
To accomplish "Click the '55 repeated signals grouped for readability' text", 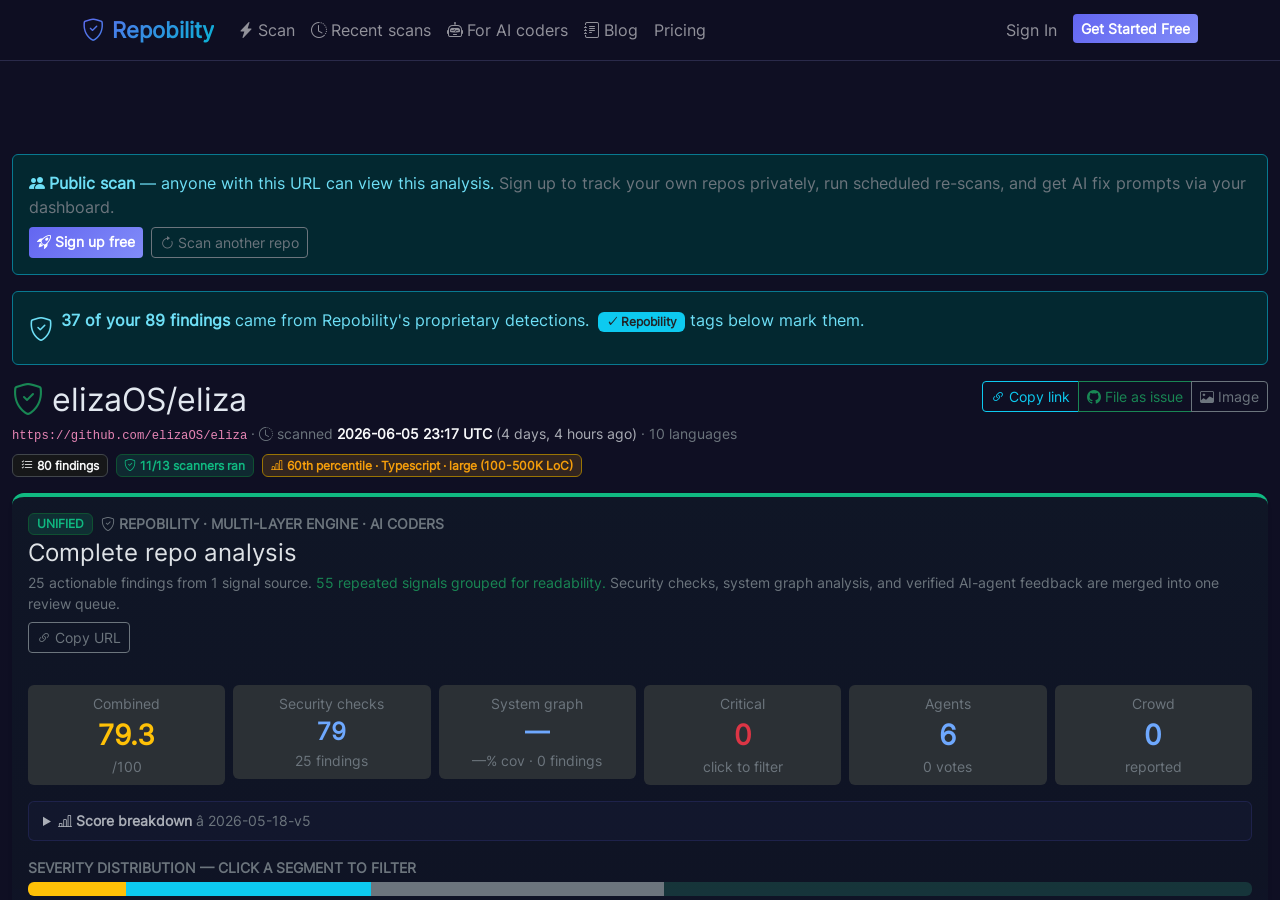I will (461, 583).
